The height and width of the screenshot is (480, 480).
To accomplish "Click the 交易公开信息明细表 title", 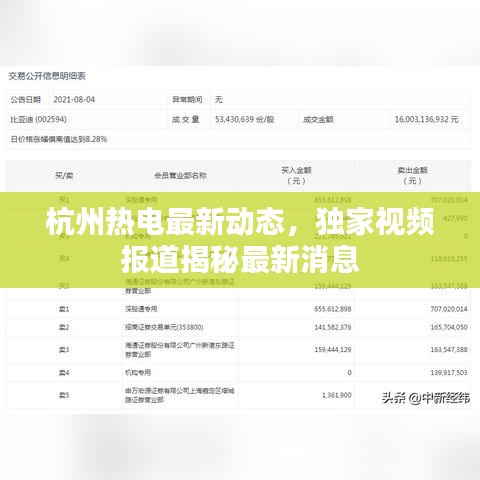I will [x=47, y=76].
